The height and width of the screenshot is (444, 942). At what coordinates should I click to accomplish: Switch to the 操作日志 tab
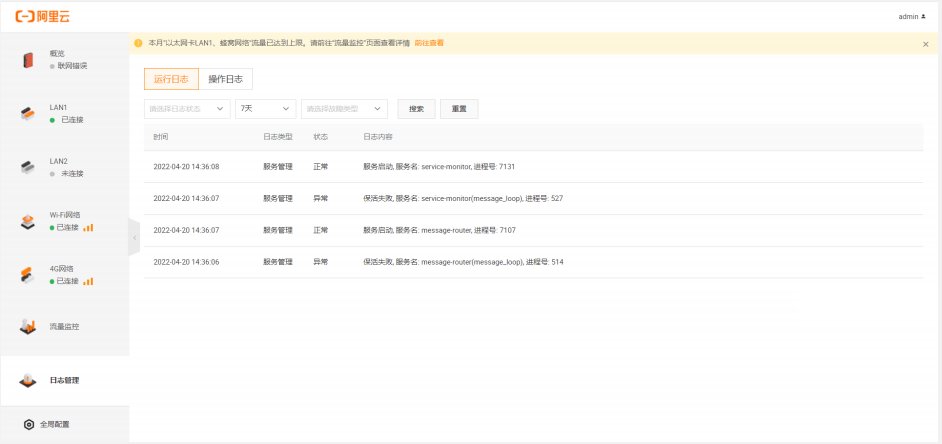(x=225, y=80)
